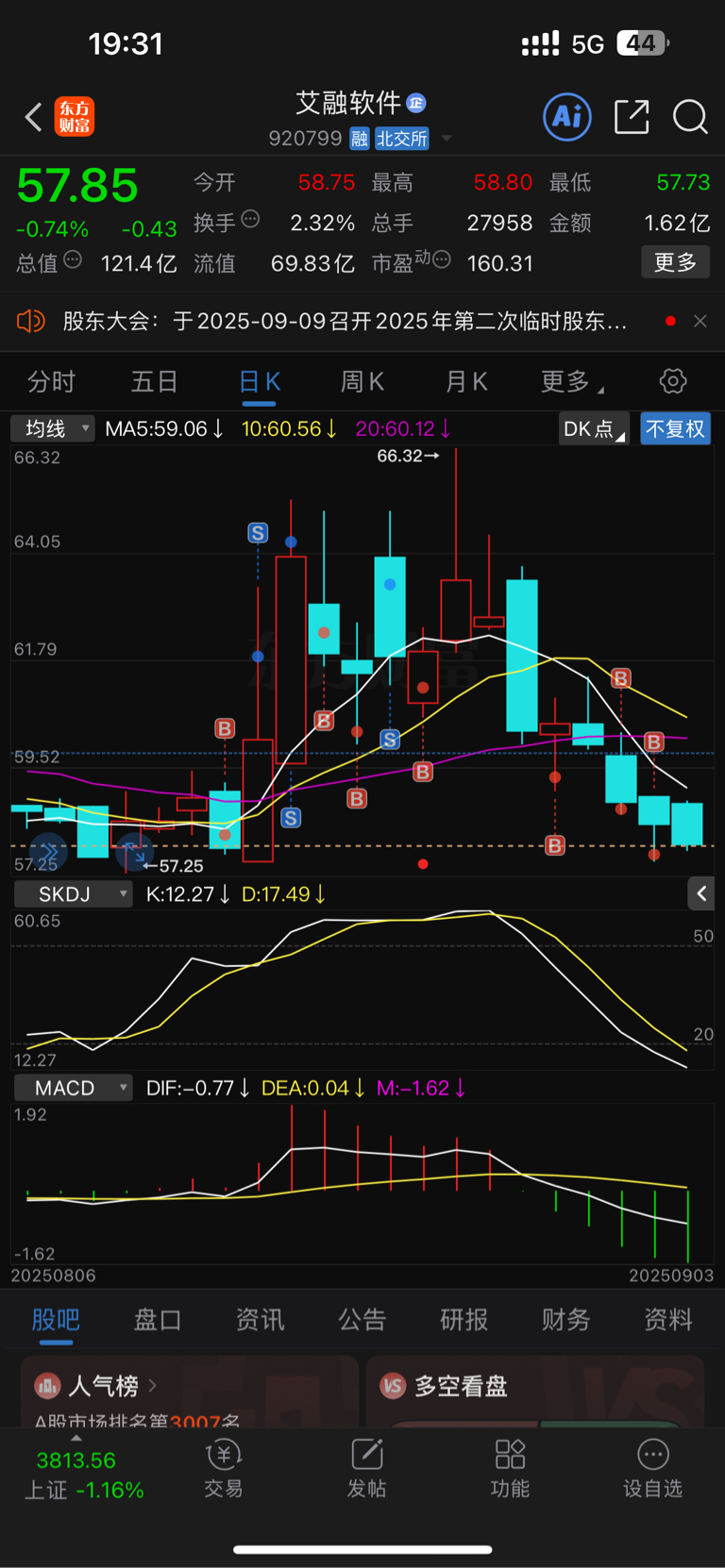Switch to 资讯 tab

tap(260, 1319)
